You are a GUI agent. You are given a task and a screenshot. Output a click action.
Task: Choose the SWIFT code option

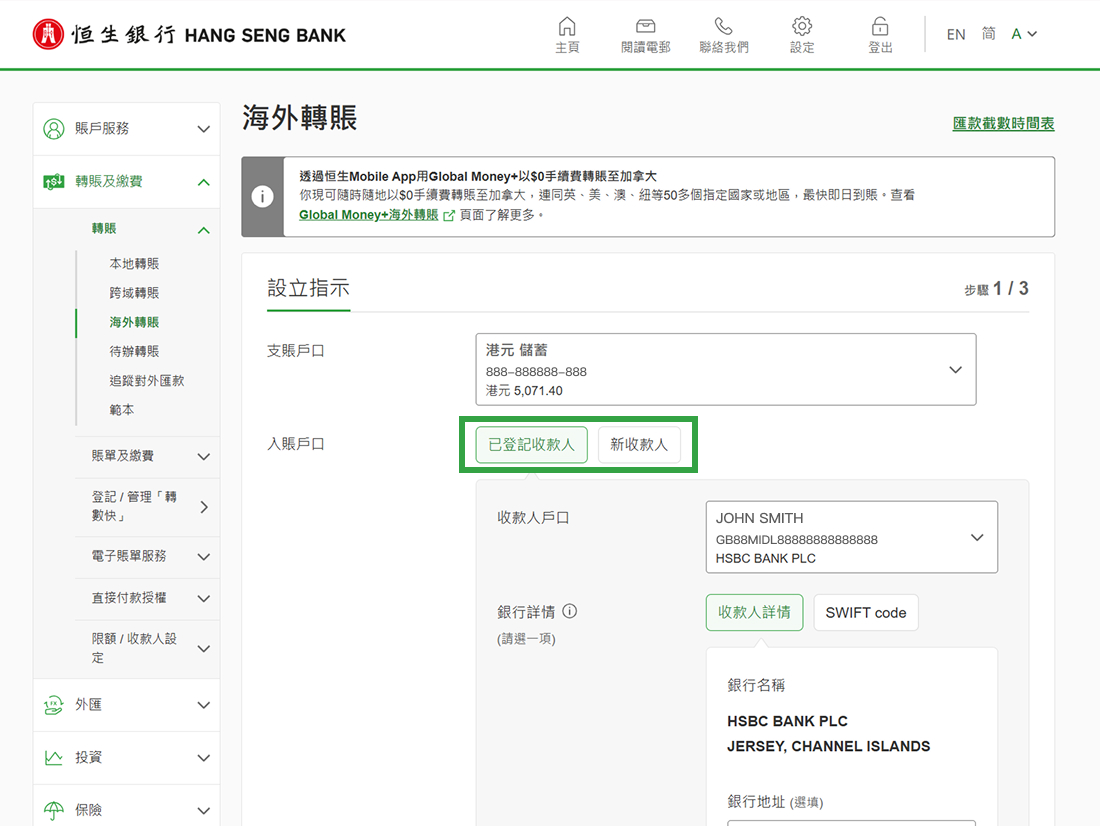pyautogui.click(x=865, y=613)
